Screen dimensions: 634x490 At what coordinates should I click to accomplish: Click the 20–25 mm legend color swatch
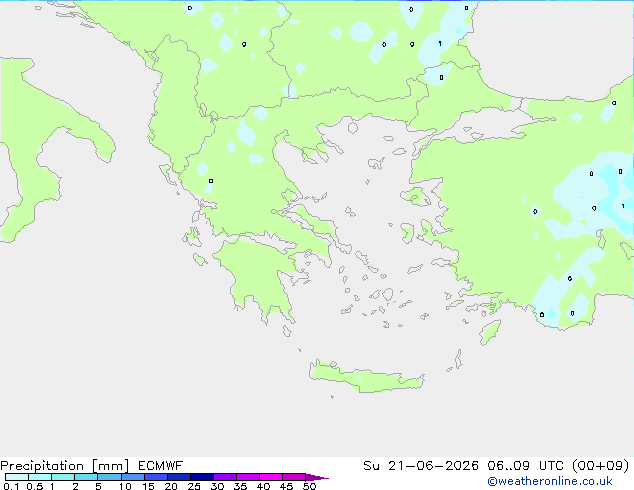point(179,477)
